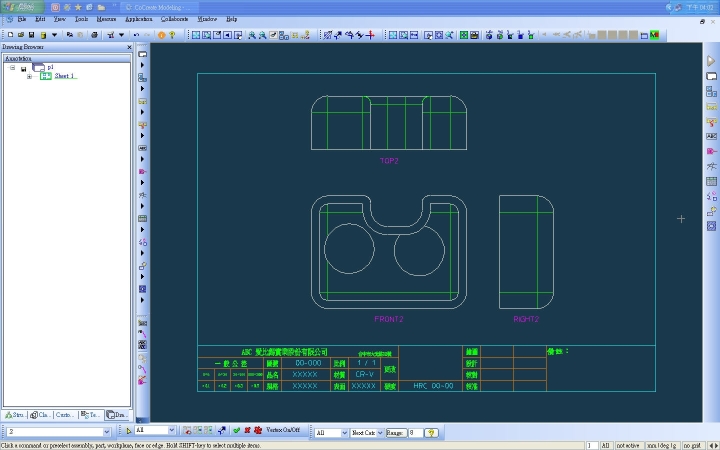
Task: Click the yellow question mark button
Action: click(x=431, y=433)
